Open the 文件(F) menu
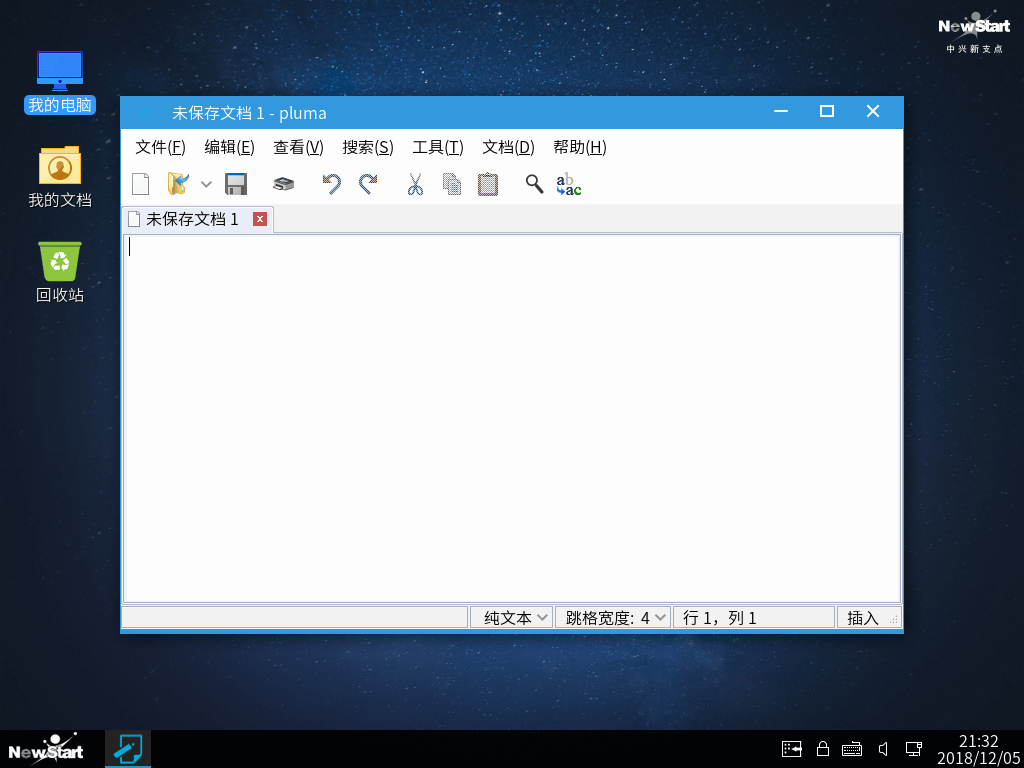 [x=160, y=147]
